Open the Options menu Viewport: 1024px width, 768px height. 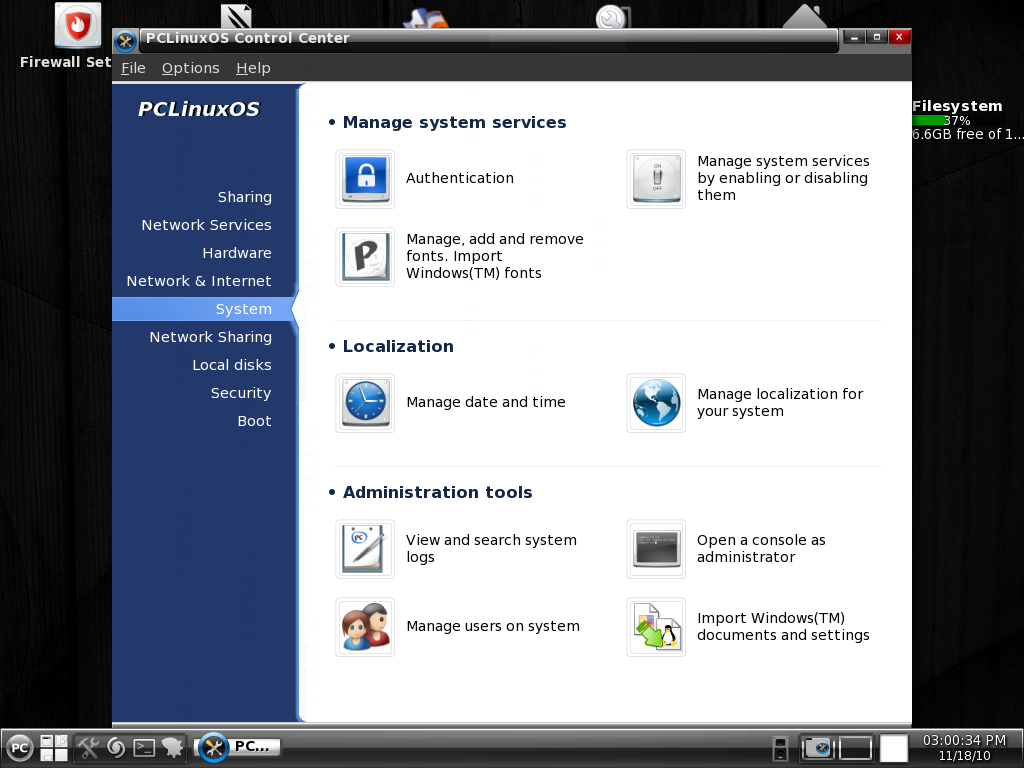coord(190,68)
